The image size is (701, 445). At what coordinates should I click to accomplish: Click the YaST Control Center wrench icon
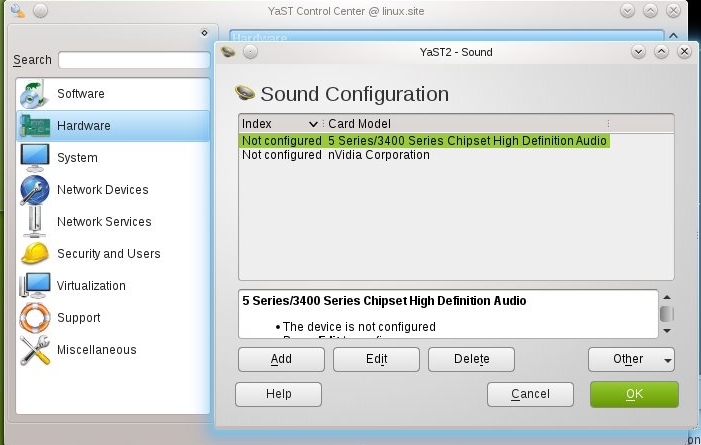[18, 10]
